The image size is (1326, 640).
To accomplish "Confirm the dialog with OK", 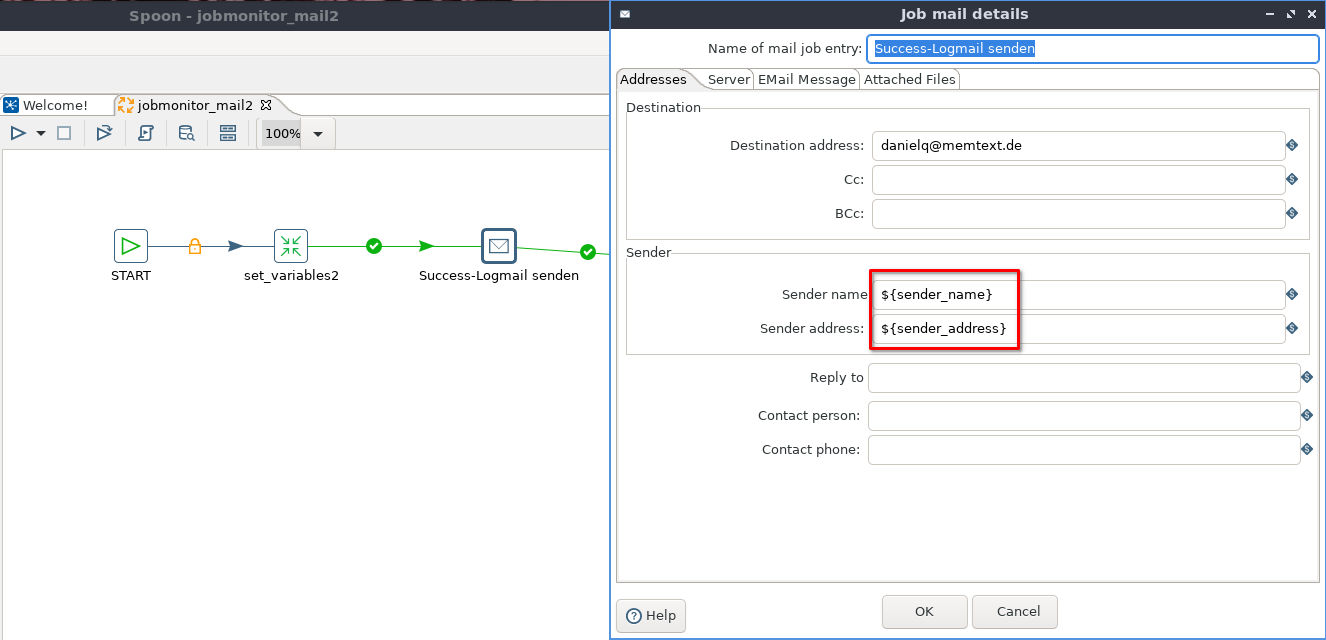I will [x=924, y=611].
